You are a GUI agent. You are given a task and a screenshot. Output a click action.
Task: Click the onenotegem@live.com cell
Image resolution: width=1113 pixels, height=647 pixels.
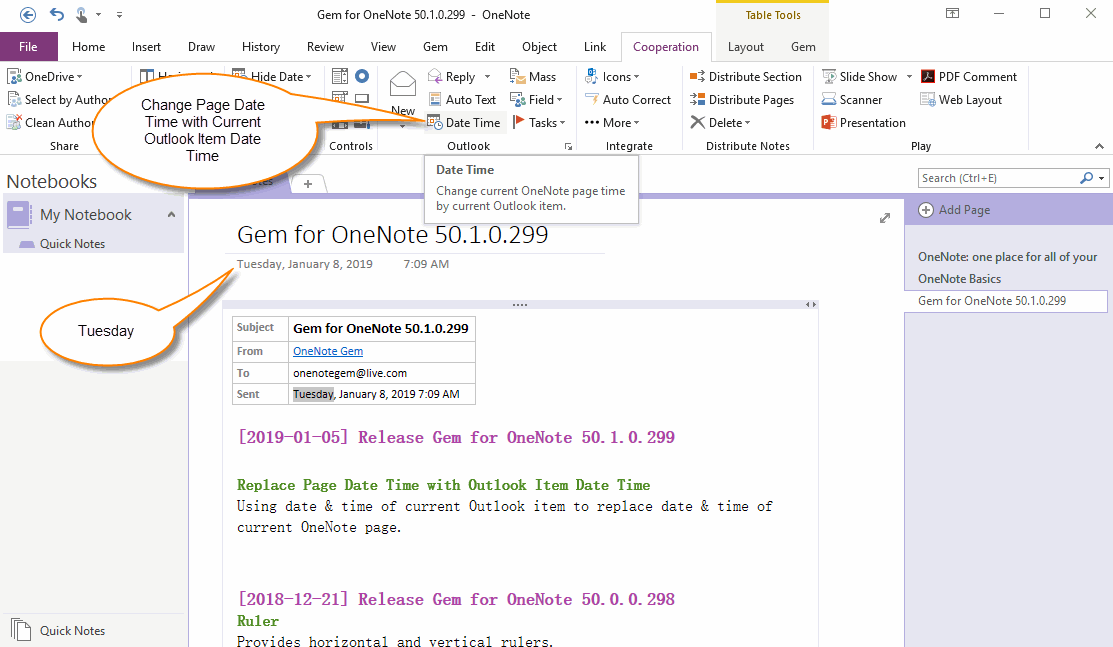(x=381, y=373)
